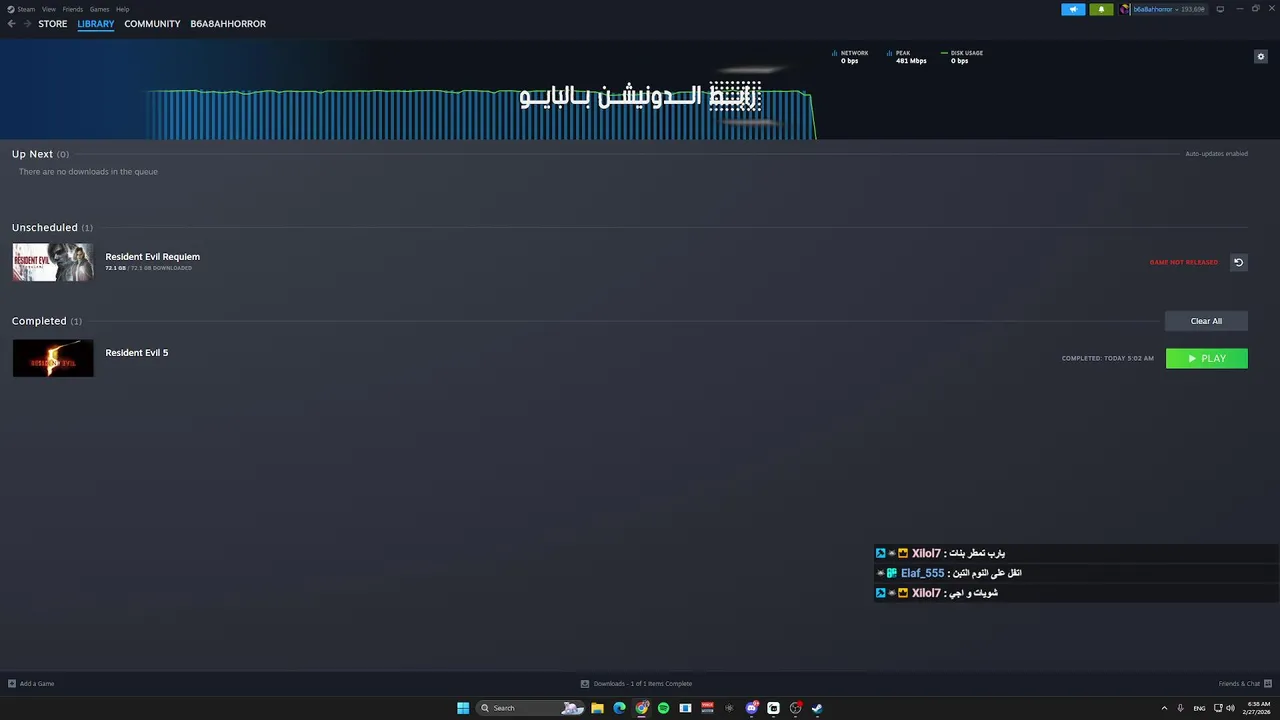The width and height of the screenshot is (1280, 720).
Task: Open the green notifications bell
Action: click(x=1101, y=9)
